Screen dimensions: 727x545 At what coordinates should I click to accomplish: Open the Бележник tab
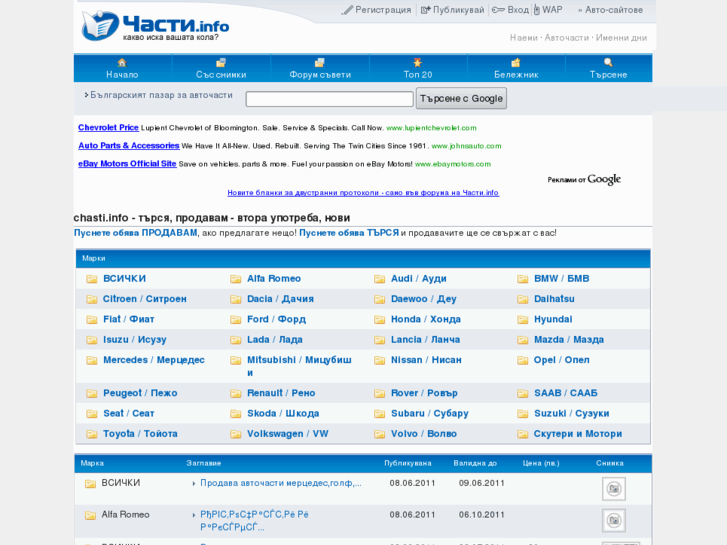[x=516, y=68]
